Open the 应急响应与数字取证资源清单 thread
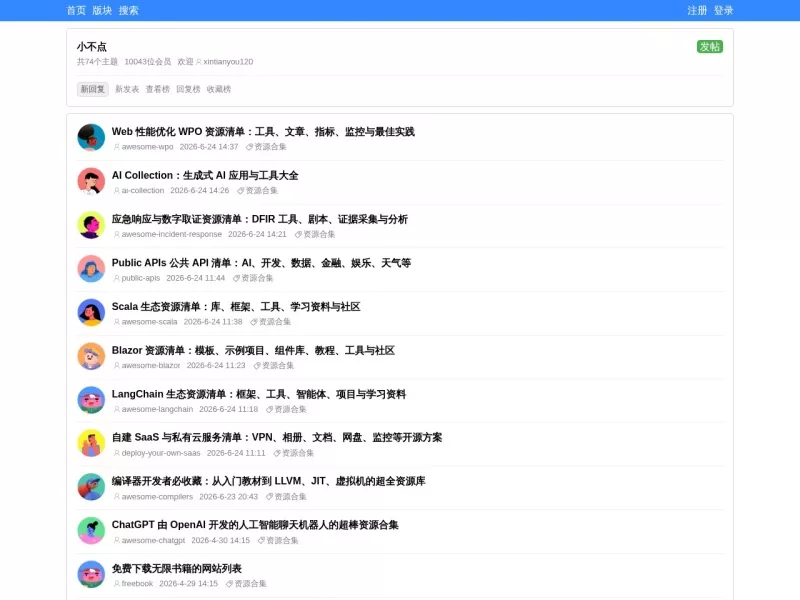The height and width of the screenshot is (600, 800). pos(260,219)
